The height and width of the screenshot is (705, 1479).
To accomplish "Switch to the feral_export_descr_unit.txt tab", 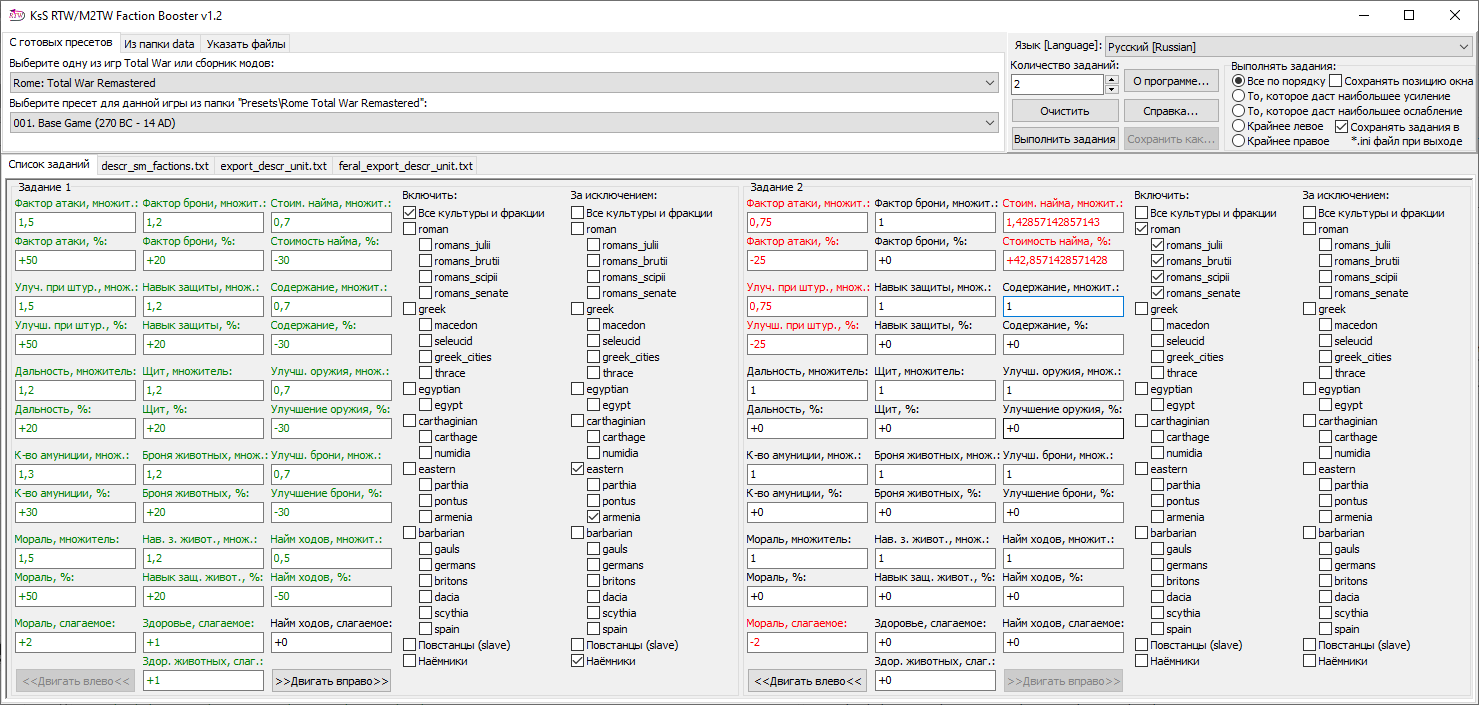I will point(405,165).
